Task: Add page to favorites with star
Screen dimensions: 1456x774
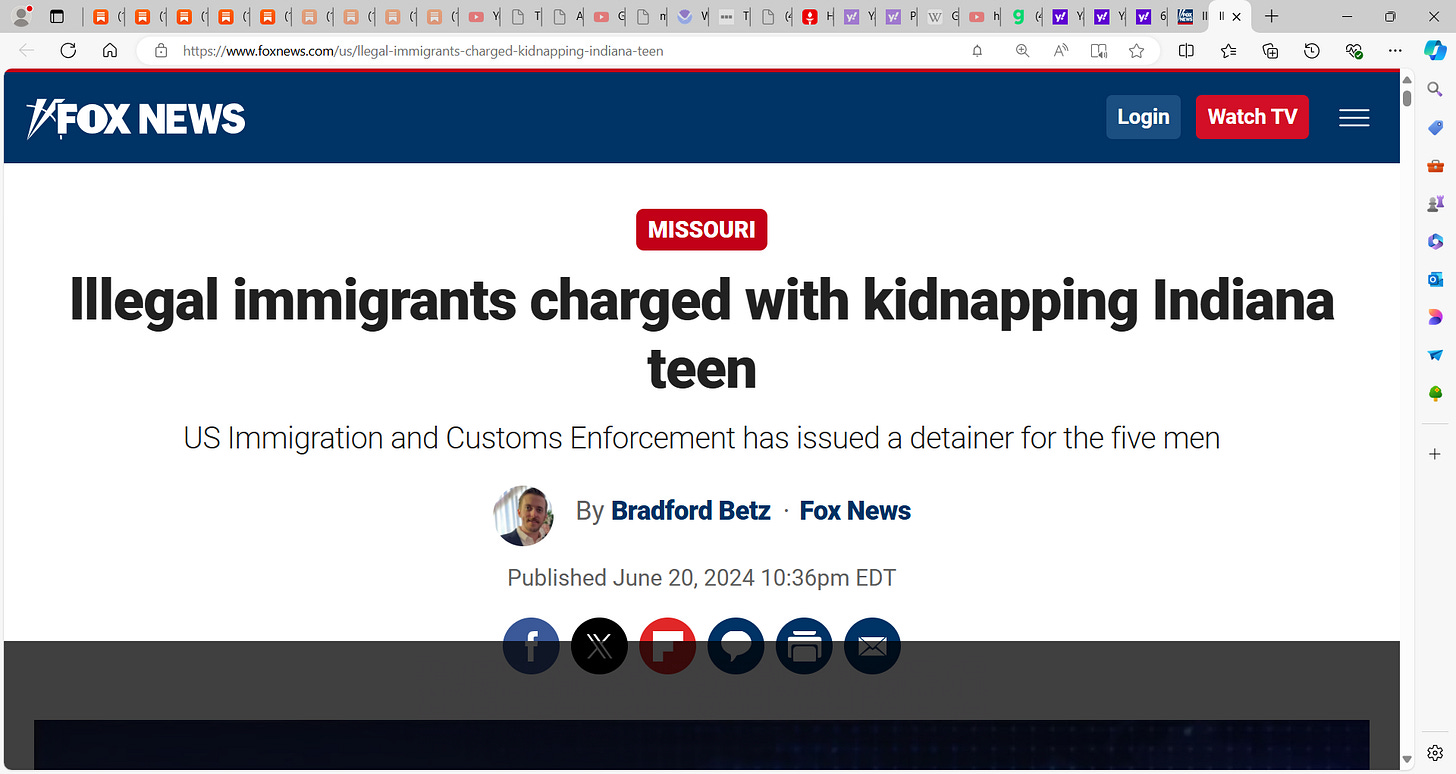Action: pos(1136,51)
